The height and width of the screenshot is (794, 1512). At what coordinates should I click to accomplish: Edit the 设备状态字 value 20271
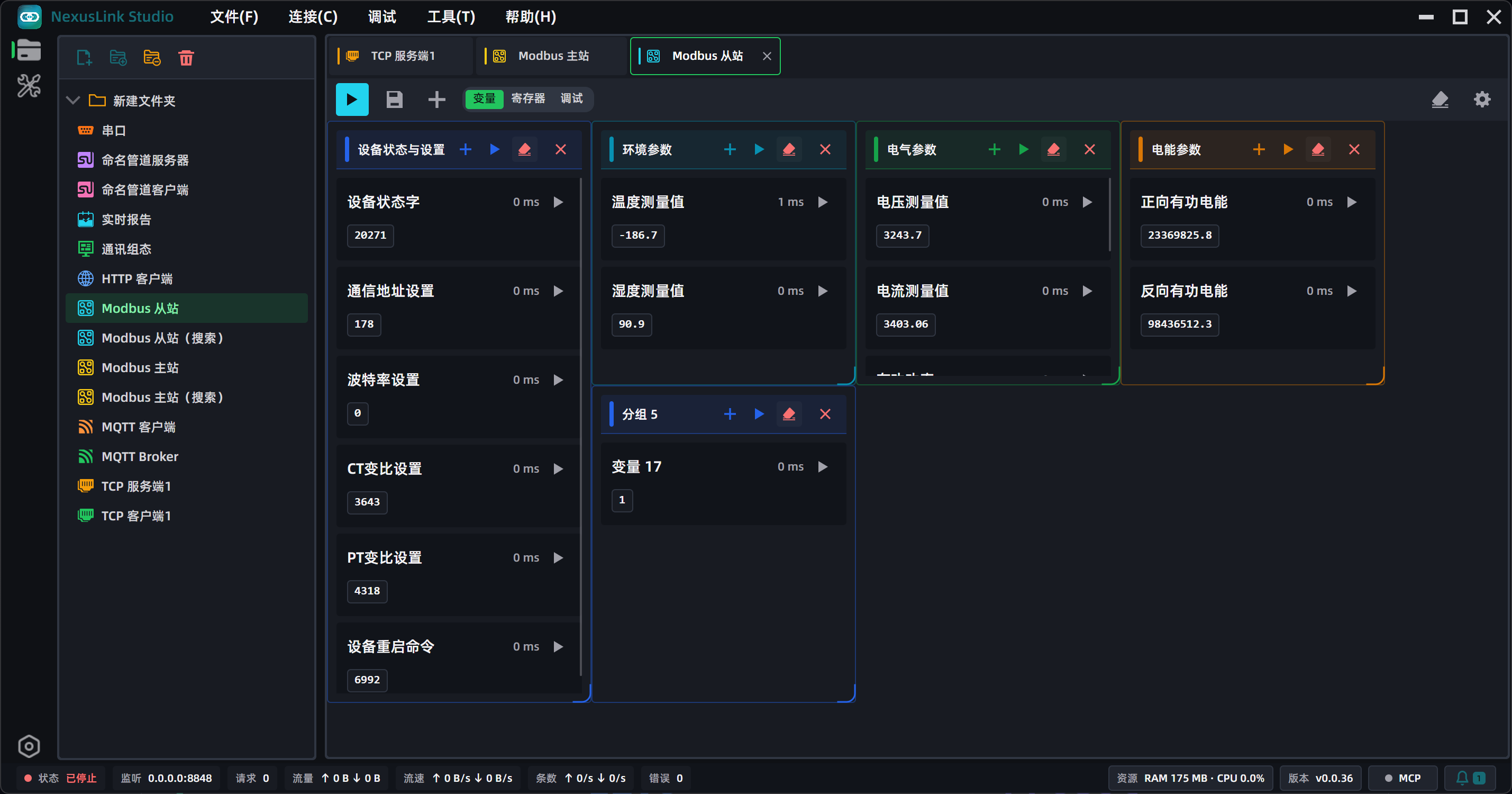point(370,236)
